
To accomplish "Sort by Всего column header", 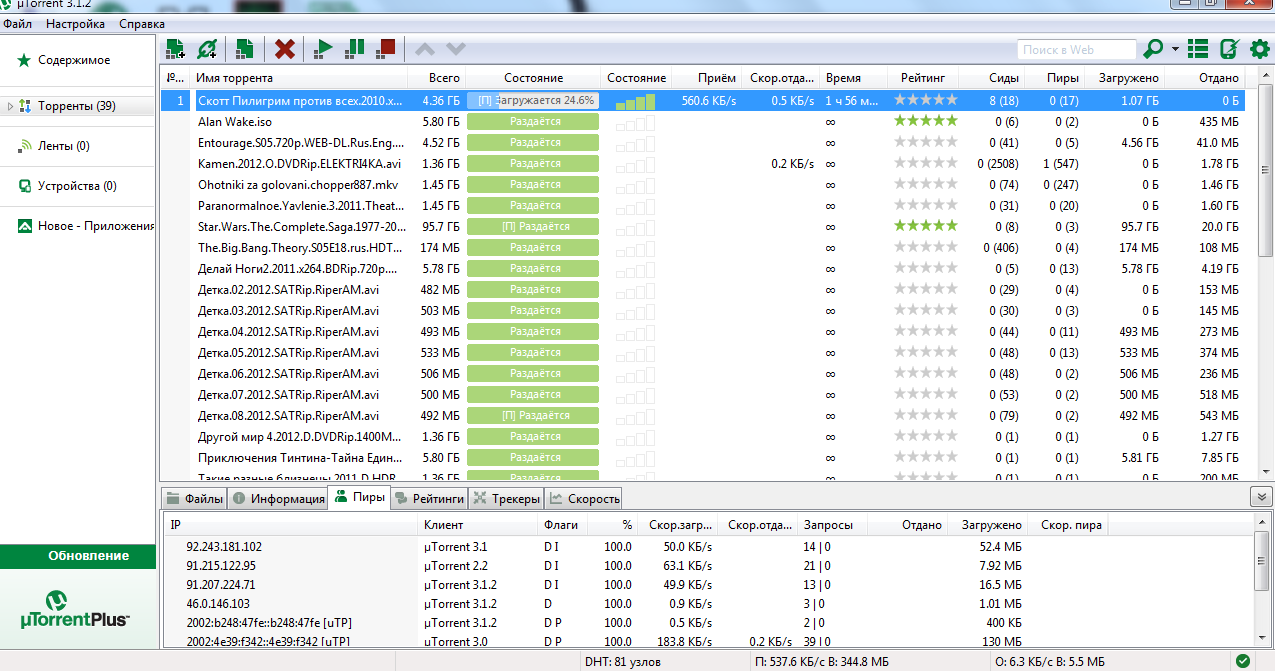I will (437, 78).
